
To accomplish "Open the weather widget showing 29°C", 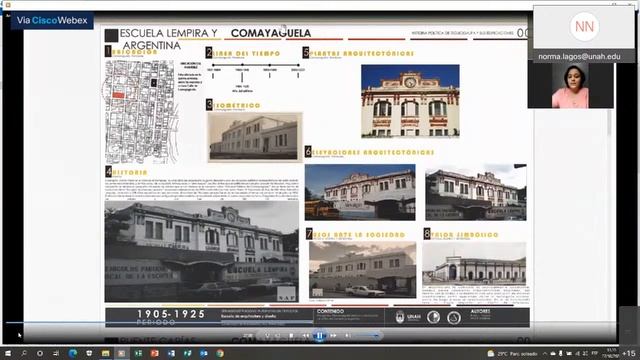I will coord(512,353).
